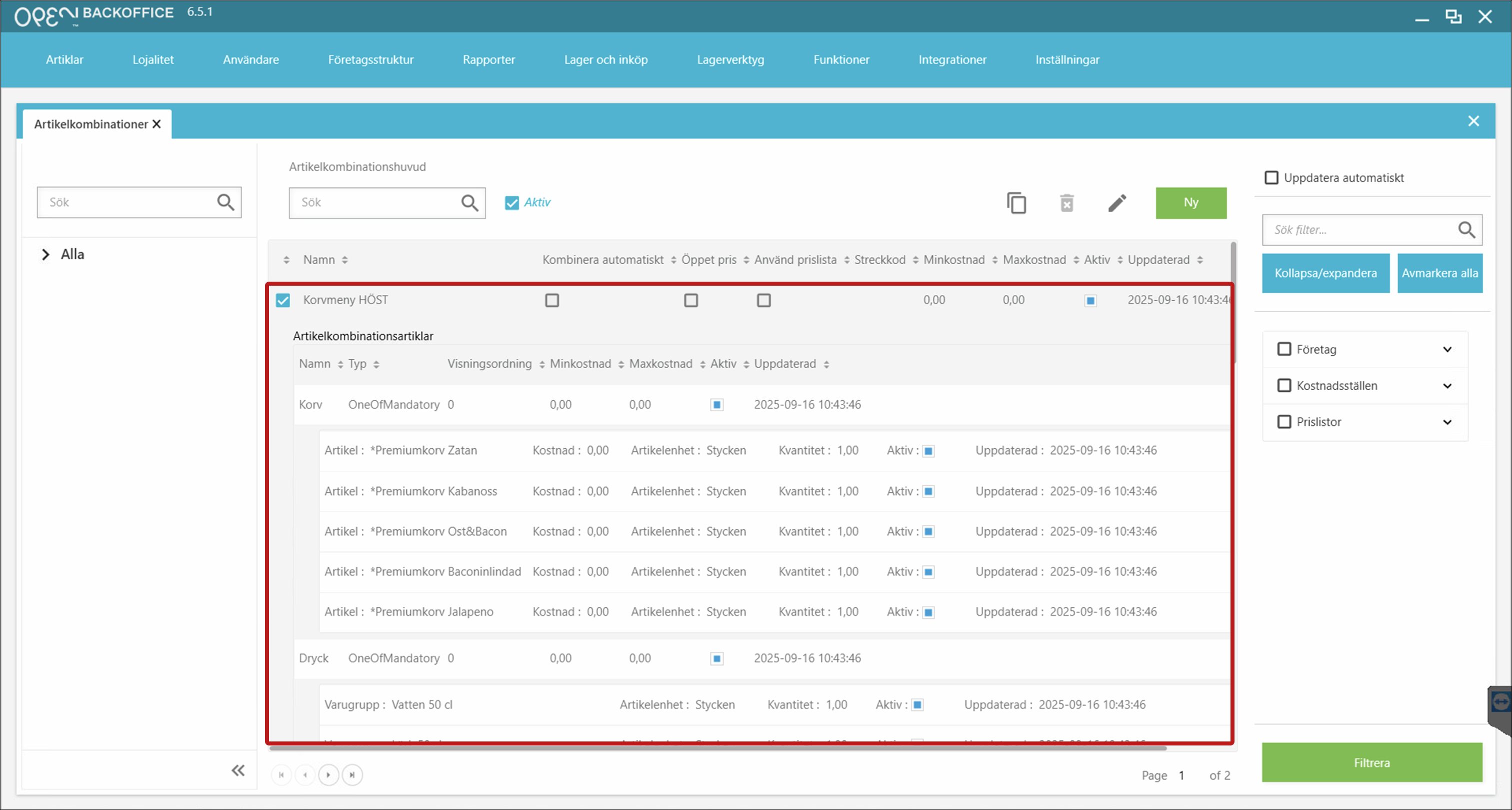Click magnifier in left sidebar search
Screen dimensions: 1512x810
click(225, 203)
